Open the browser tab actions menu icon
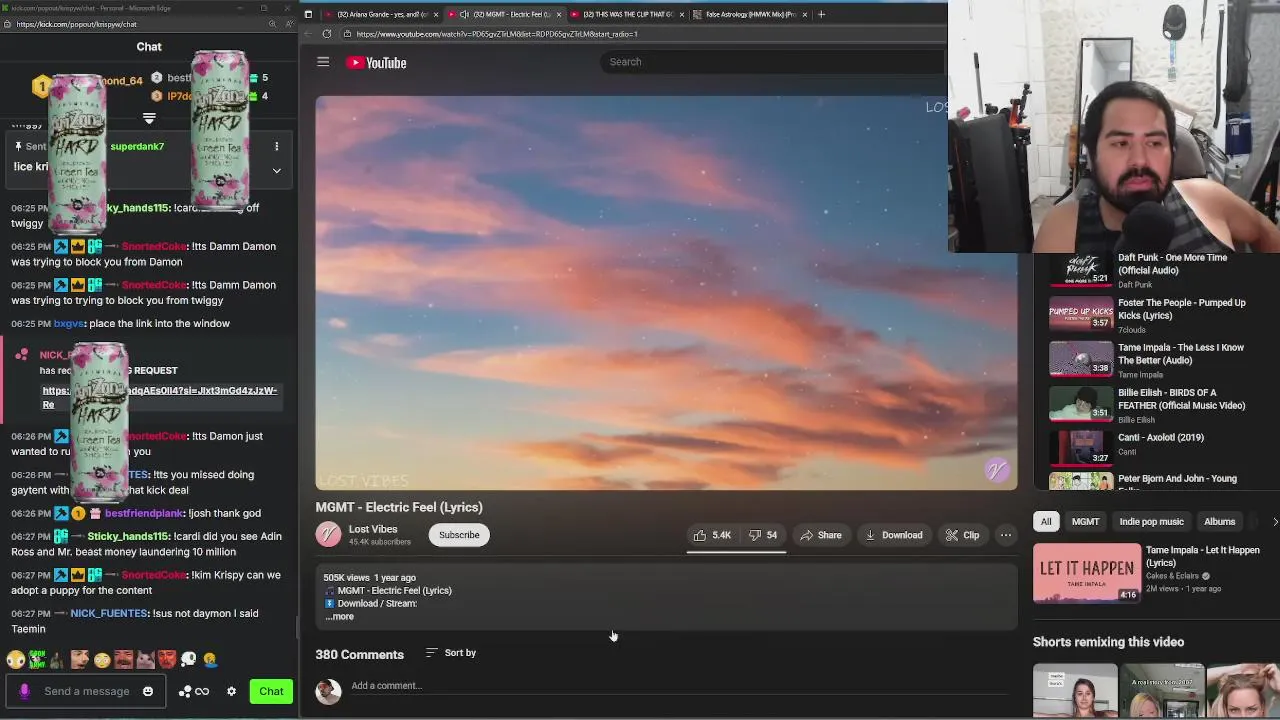The image size is (1280, 720). point(309,14)
